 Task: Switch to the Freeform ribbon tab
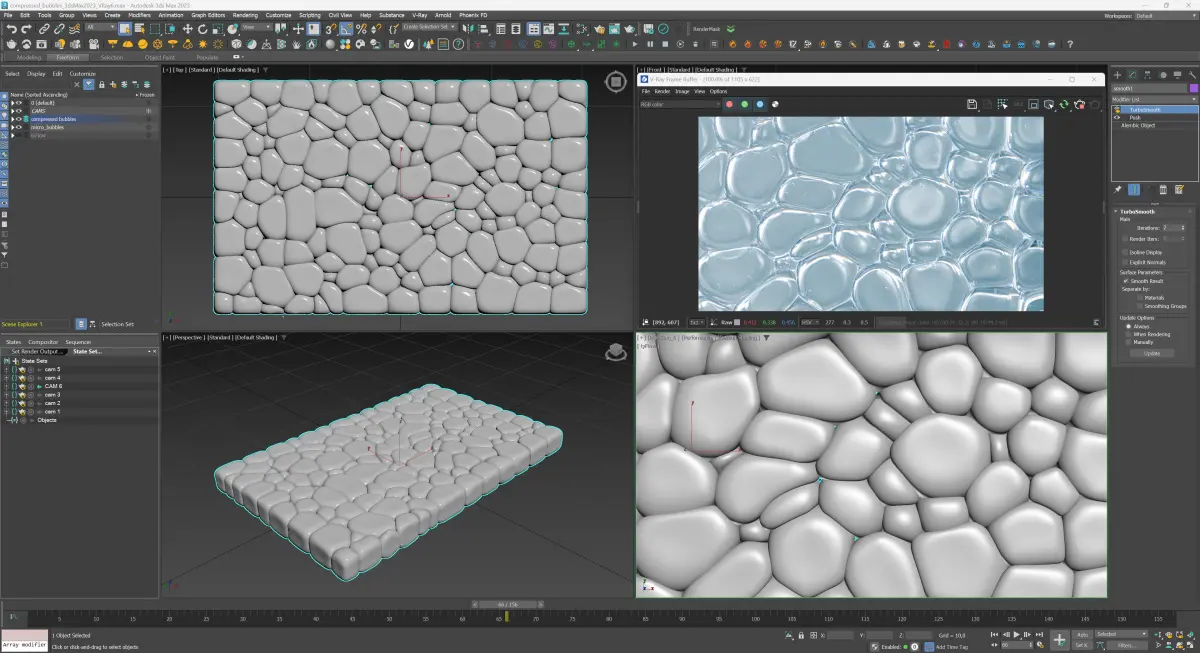coord(69,57)
